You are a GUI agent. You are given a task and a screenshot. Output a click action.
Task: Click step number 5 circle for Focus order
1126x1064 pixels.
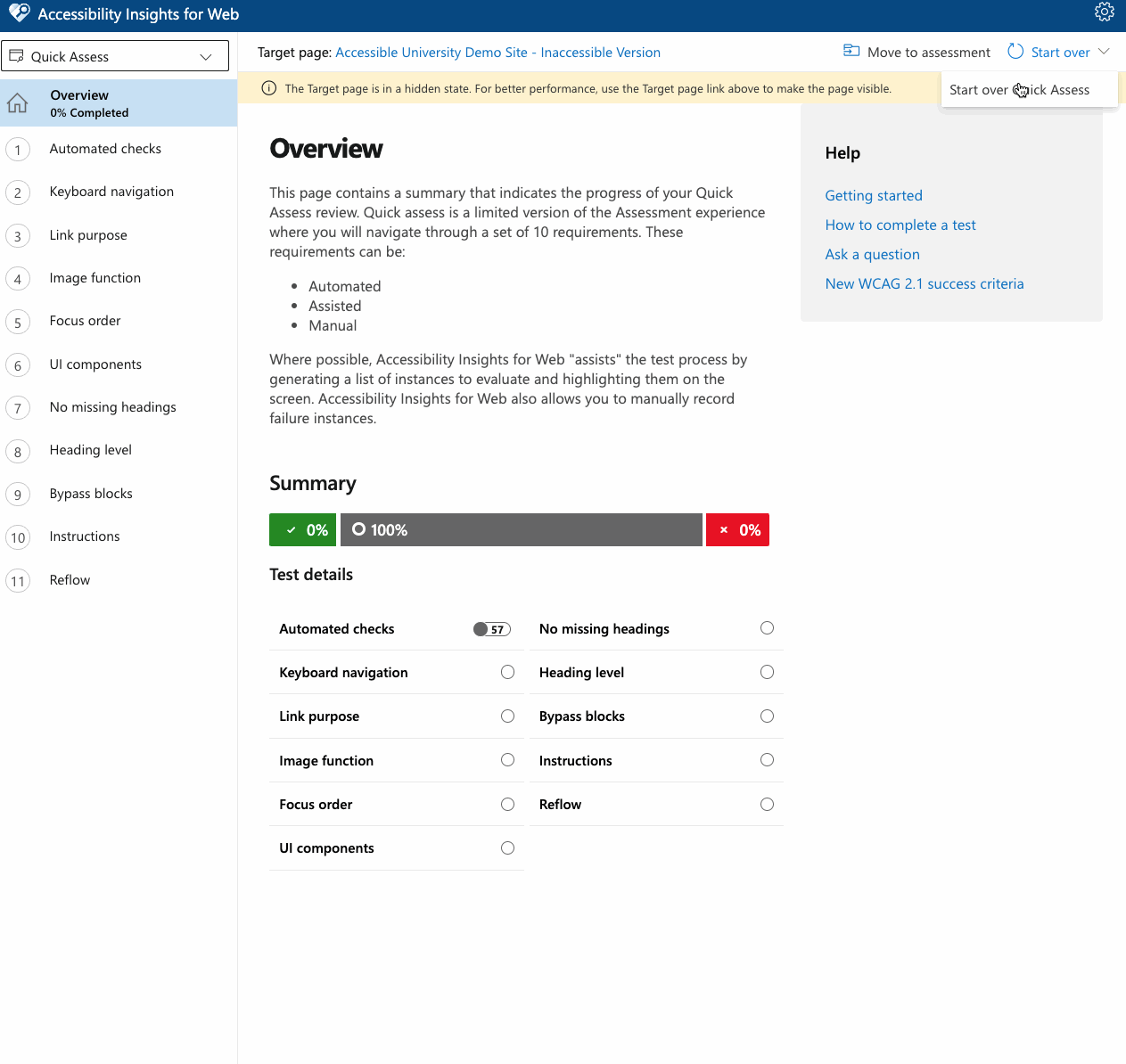pos(18,322)
